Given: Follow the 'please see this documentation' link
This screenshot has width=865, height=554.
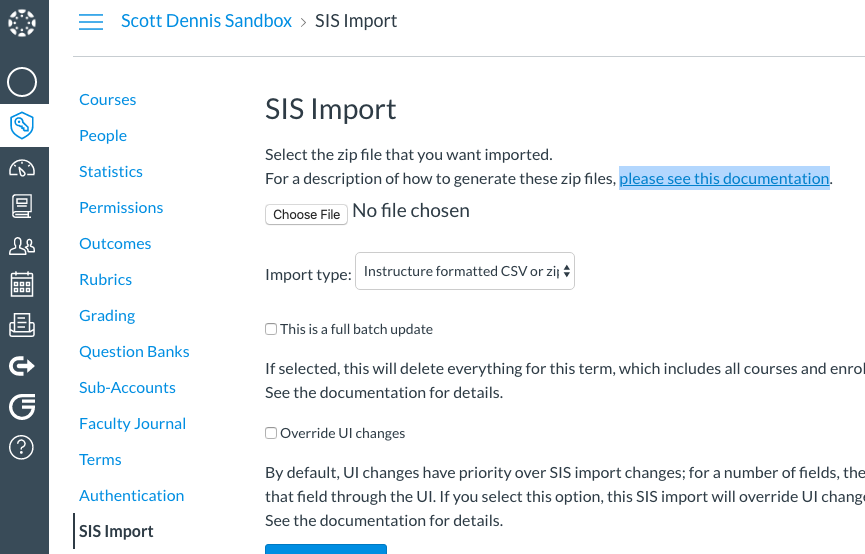Looking at the screenshot, I should (x=724, y=179).
